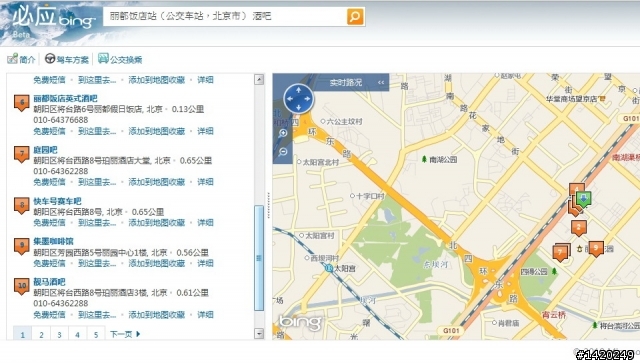Go to results page 4
Image resolution: width=640 pixels, height=363 pixels.
78,334
